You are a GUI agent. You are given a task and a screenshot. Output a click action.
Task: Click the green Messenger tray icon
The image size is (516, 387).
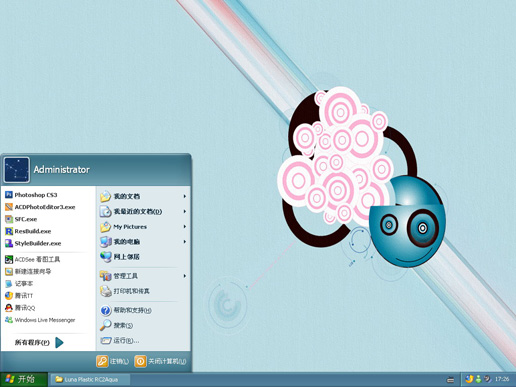coord(478,379)
